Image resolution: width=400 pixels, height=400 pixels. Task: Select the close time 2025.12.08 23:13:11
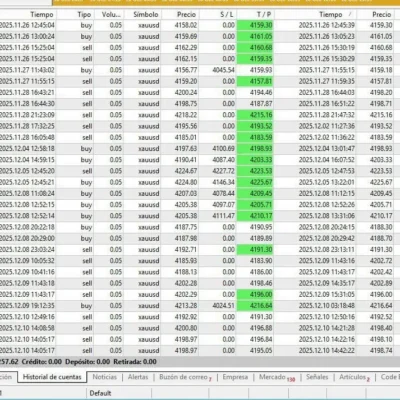pos(327,250)
